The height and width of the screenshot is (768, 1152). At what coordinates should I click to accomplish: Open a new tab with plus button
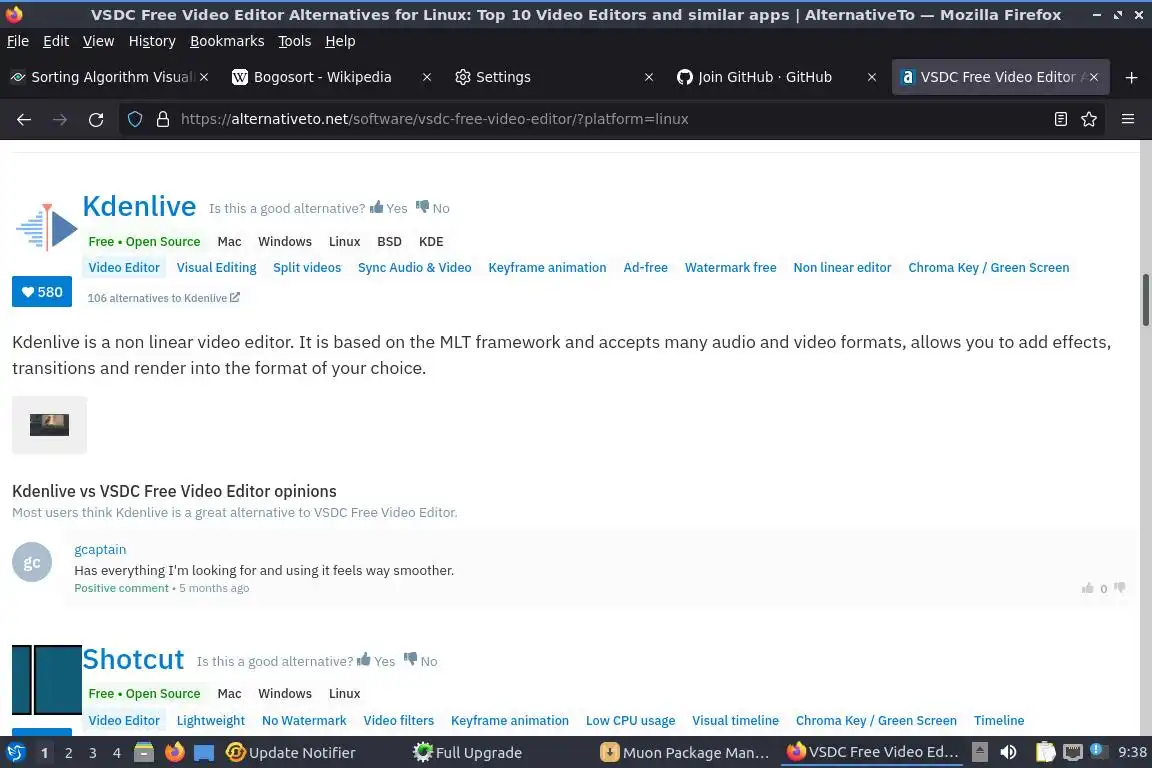pyautogui.click(x=1131, y=77)
